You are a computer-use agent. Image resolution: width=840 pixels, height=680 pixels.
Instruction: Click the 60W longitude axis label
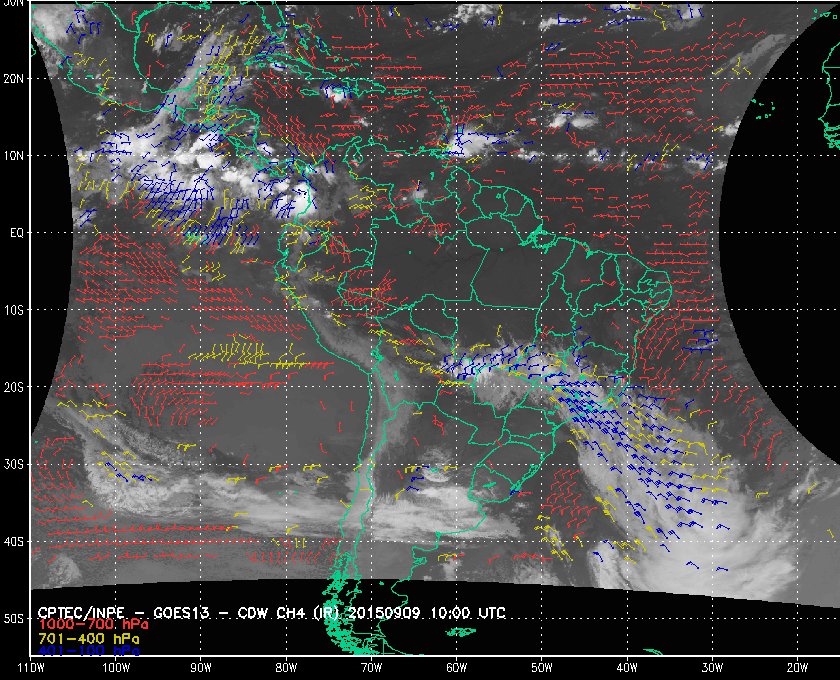coord(456,667)
